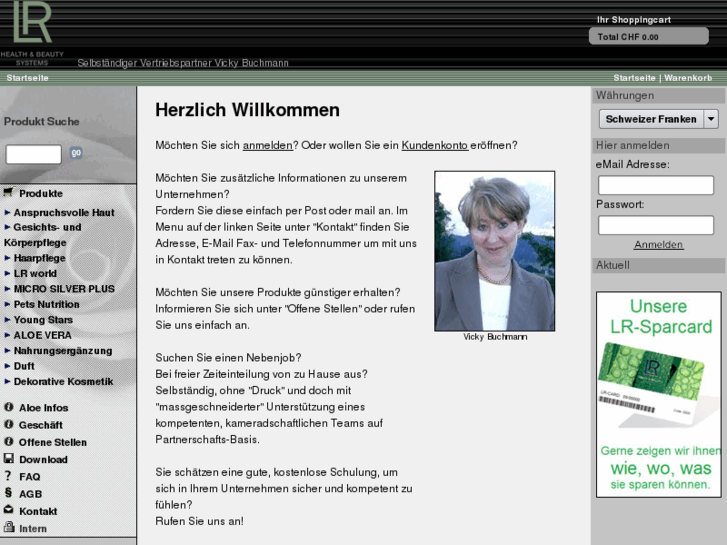Go to the Haarpflege category
Viewport: 727px width, 545px height.
(39, 258)
